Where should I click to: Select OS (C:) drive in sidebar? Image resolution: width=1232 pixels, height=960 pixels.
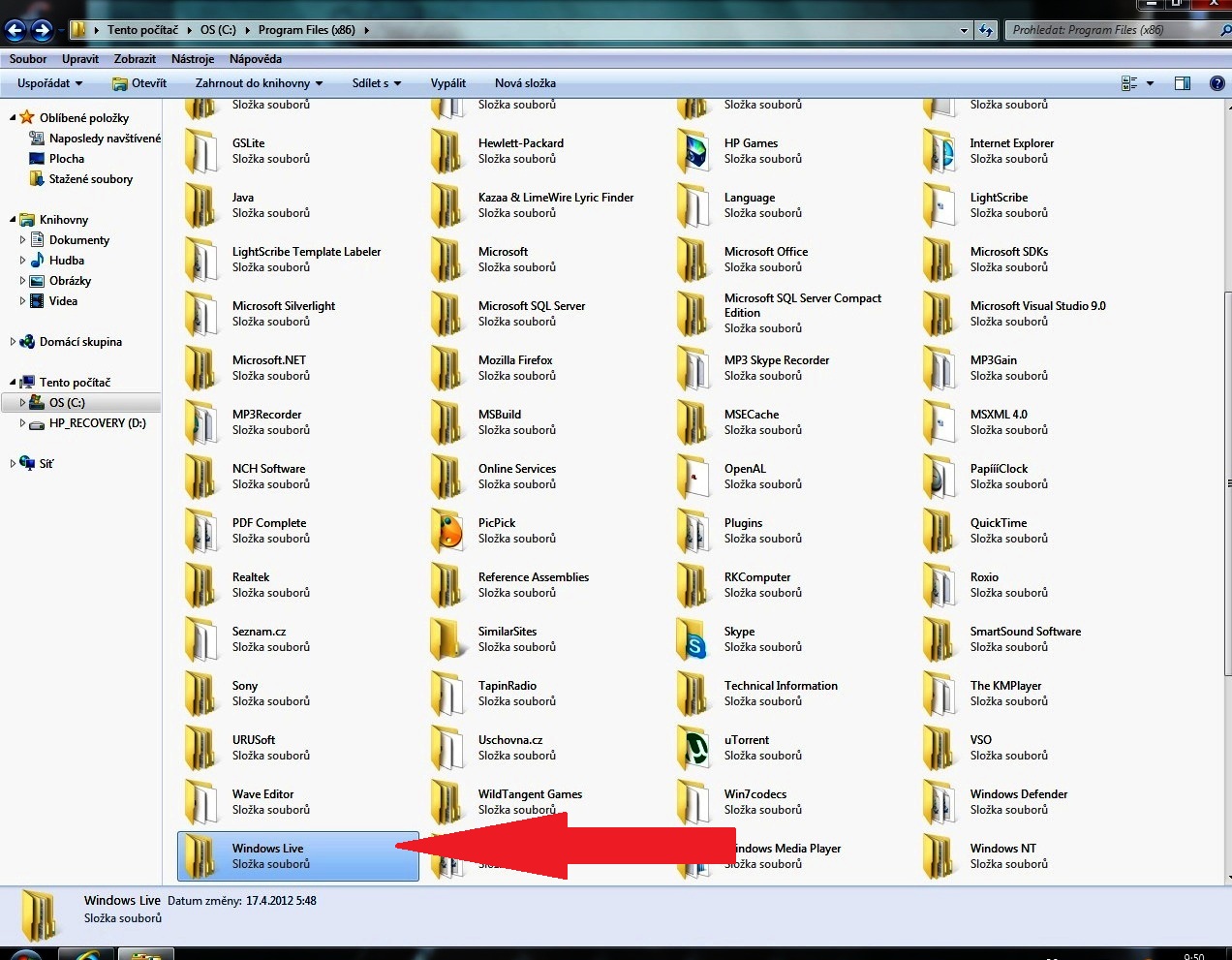point(81,402)
